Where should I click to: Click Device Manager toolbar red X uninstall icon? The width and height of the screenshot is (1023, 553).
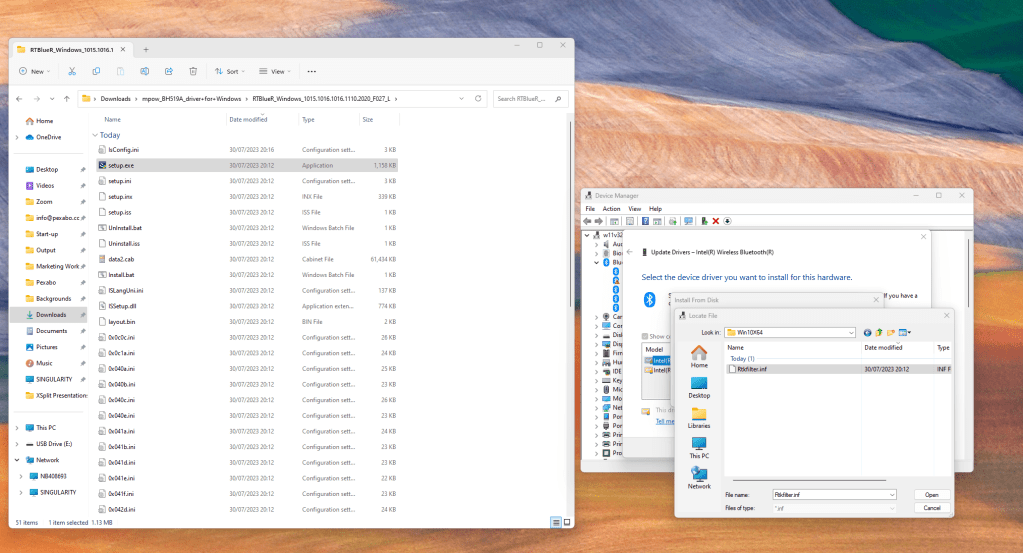[x=716, y=221]
